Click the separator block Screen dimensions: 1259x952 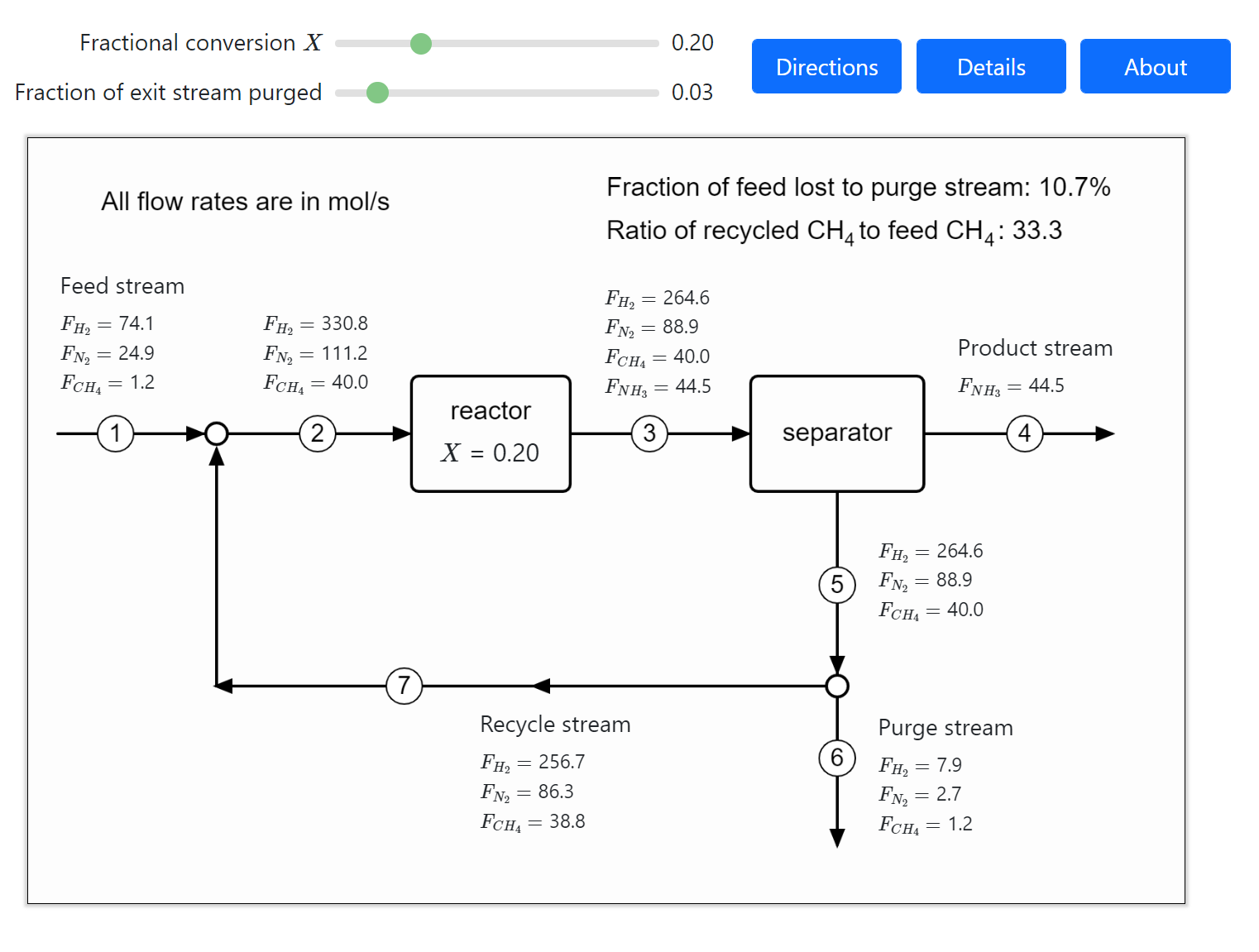pyautogui.click(x=836, y=433)
